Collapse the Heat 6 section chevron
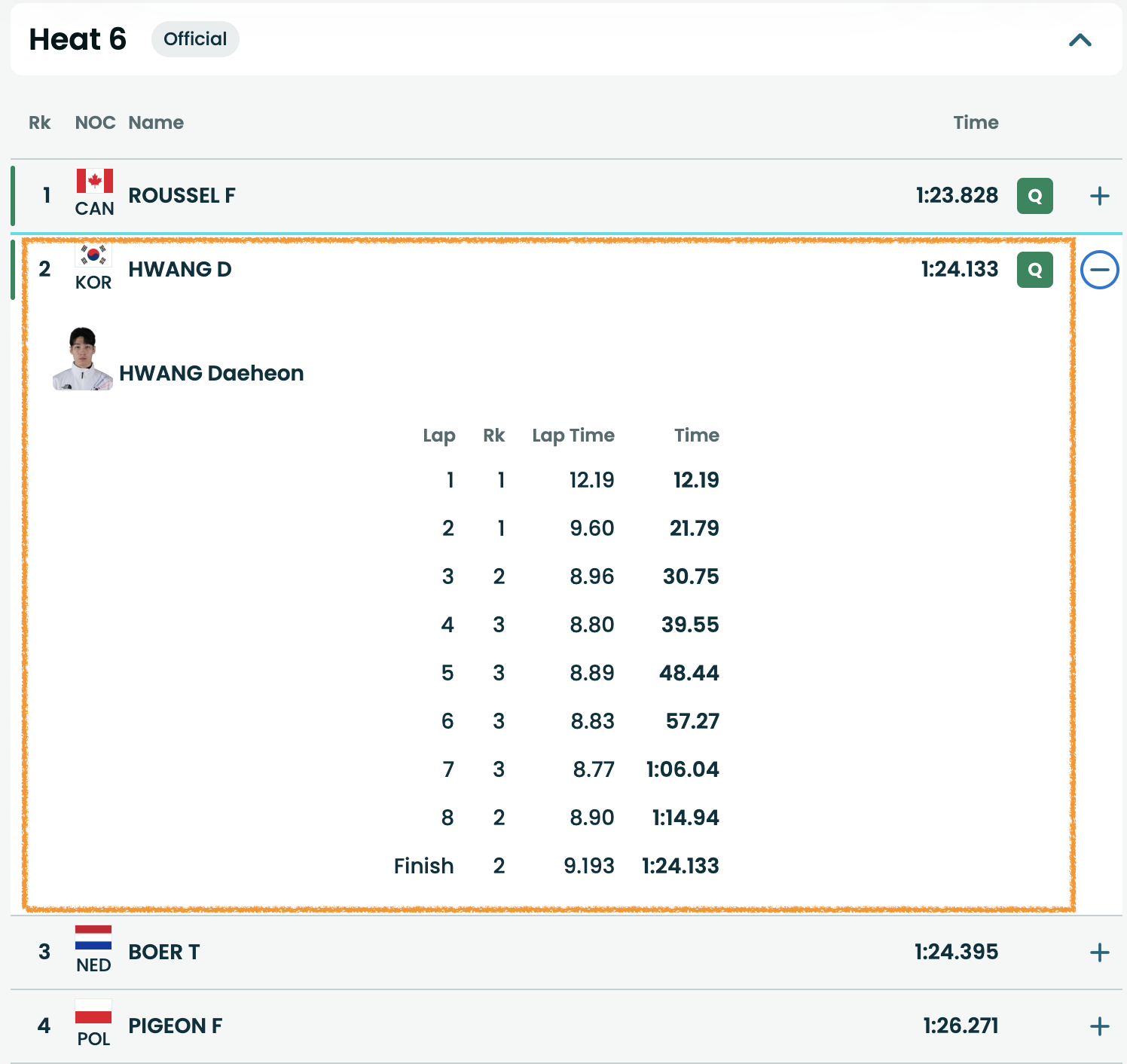 coord(1080,40)
